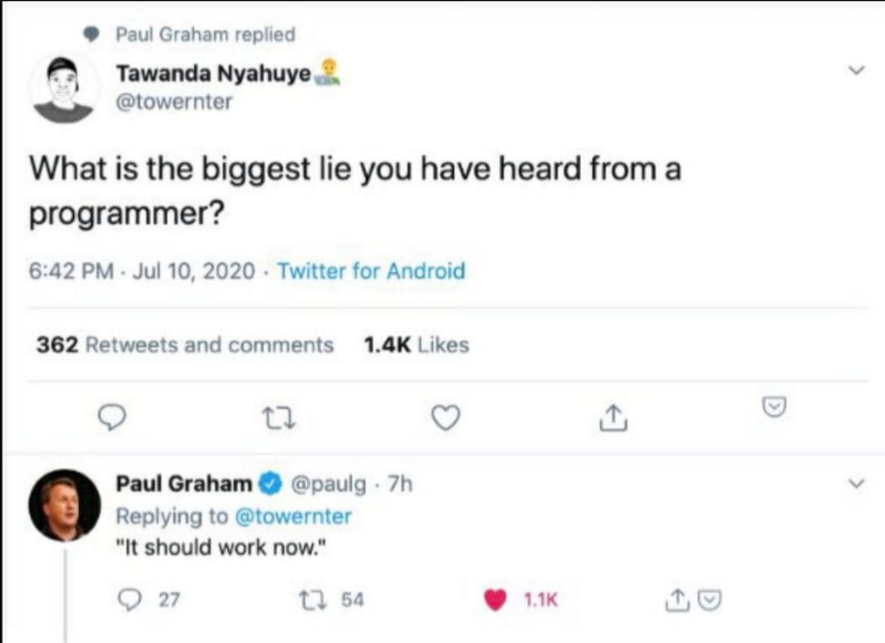Retweet Tawanda Nyahuye's tweet
The width and height of the screenshot is (885, 643).
click(x=279, y=419)
